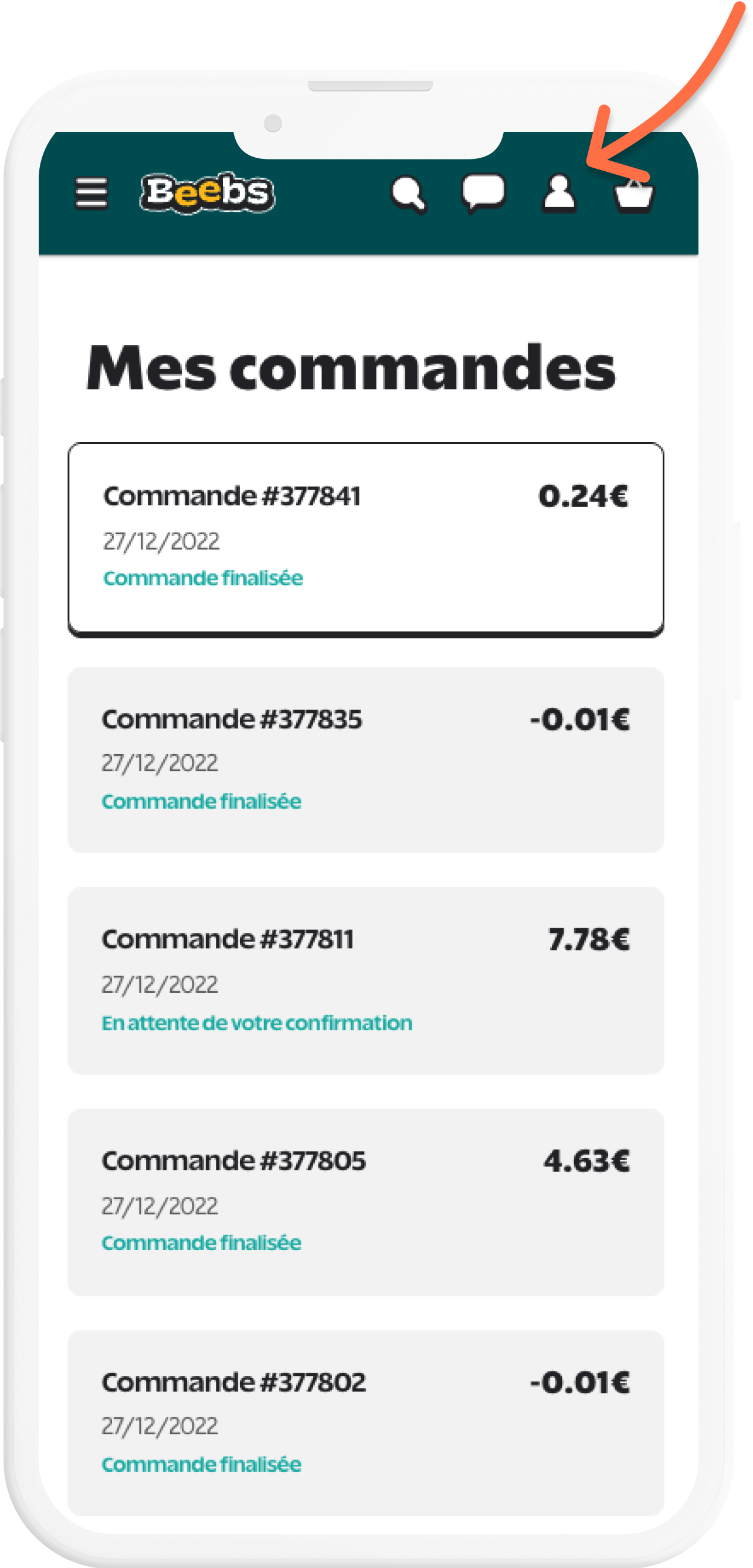
Task: Open the hamburger menu
Action: 92,193
